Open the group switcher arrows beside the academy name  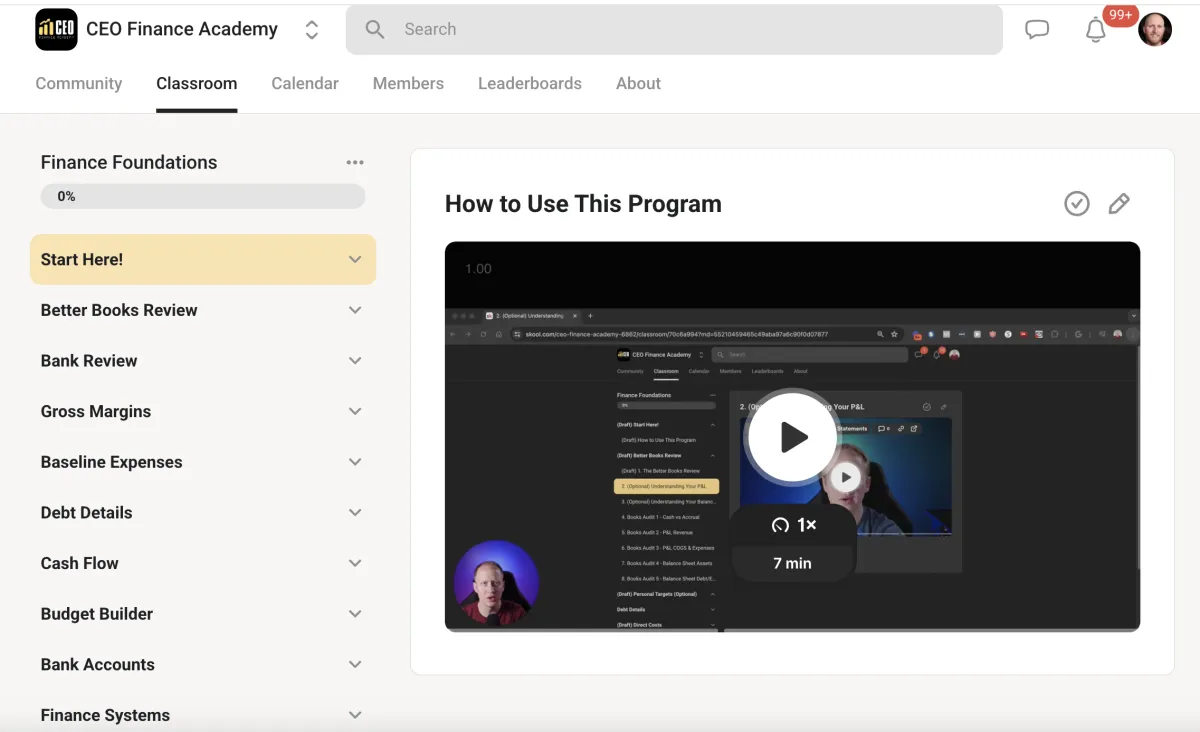pos(312,30)
